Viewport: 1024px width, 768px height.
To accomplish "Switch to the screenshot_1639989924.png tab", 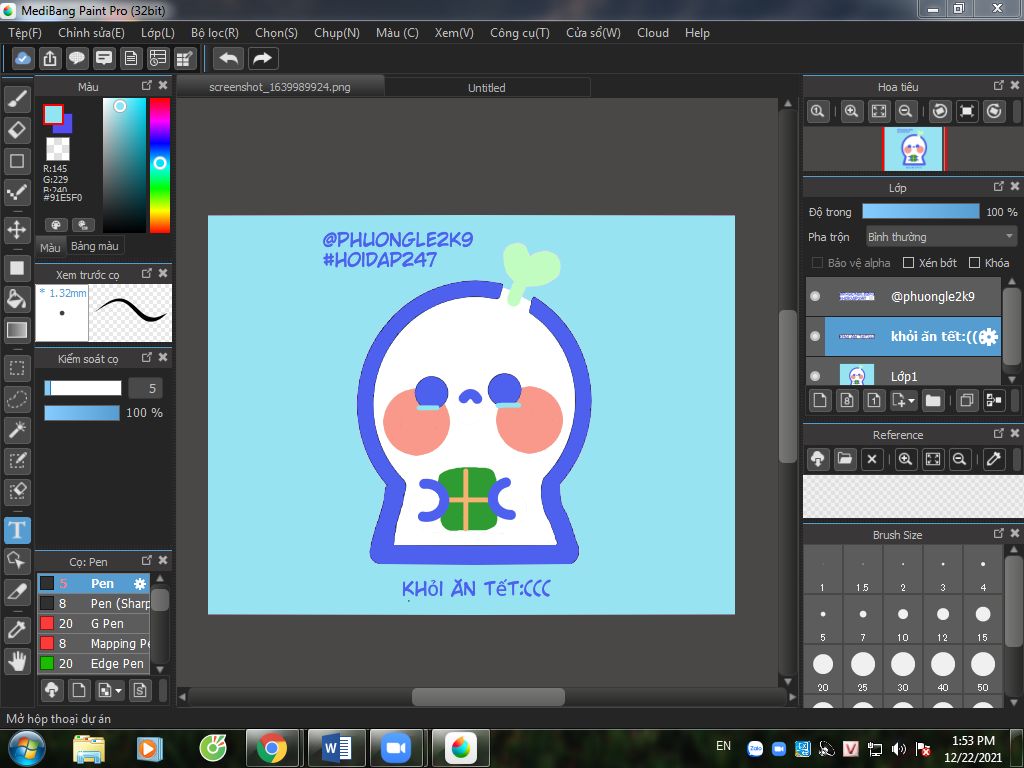I will 280,87.
